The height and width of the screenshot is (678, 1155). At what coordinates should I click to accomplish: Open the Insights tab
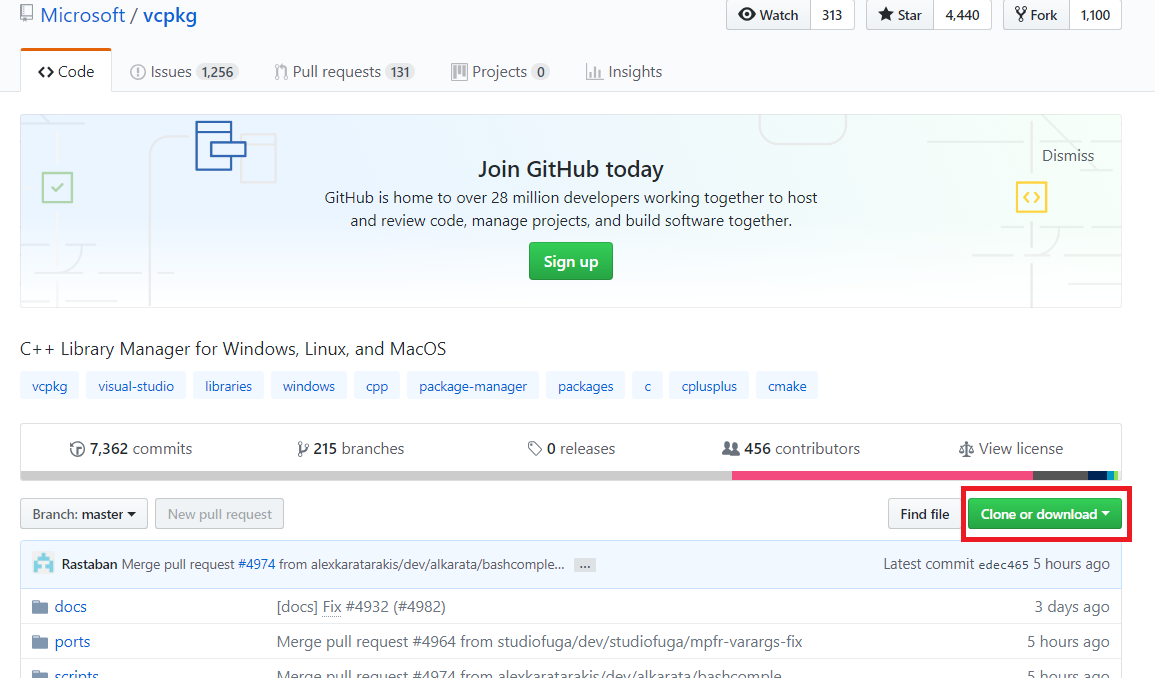[624, 72]
